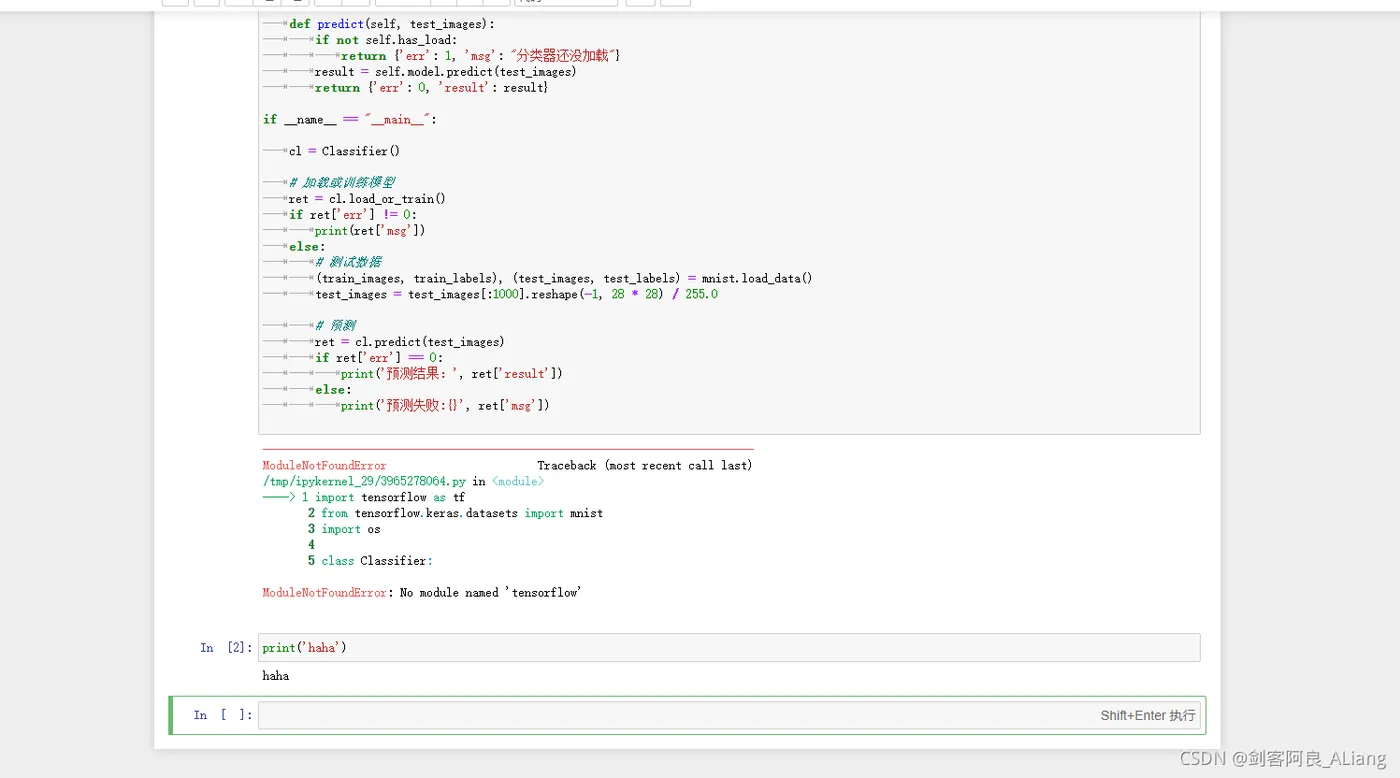Click the <module> text in traceback

518,482
